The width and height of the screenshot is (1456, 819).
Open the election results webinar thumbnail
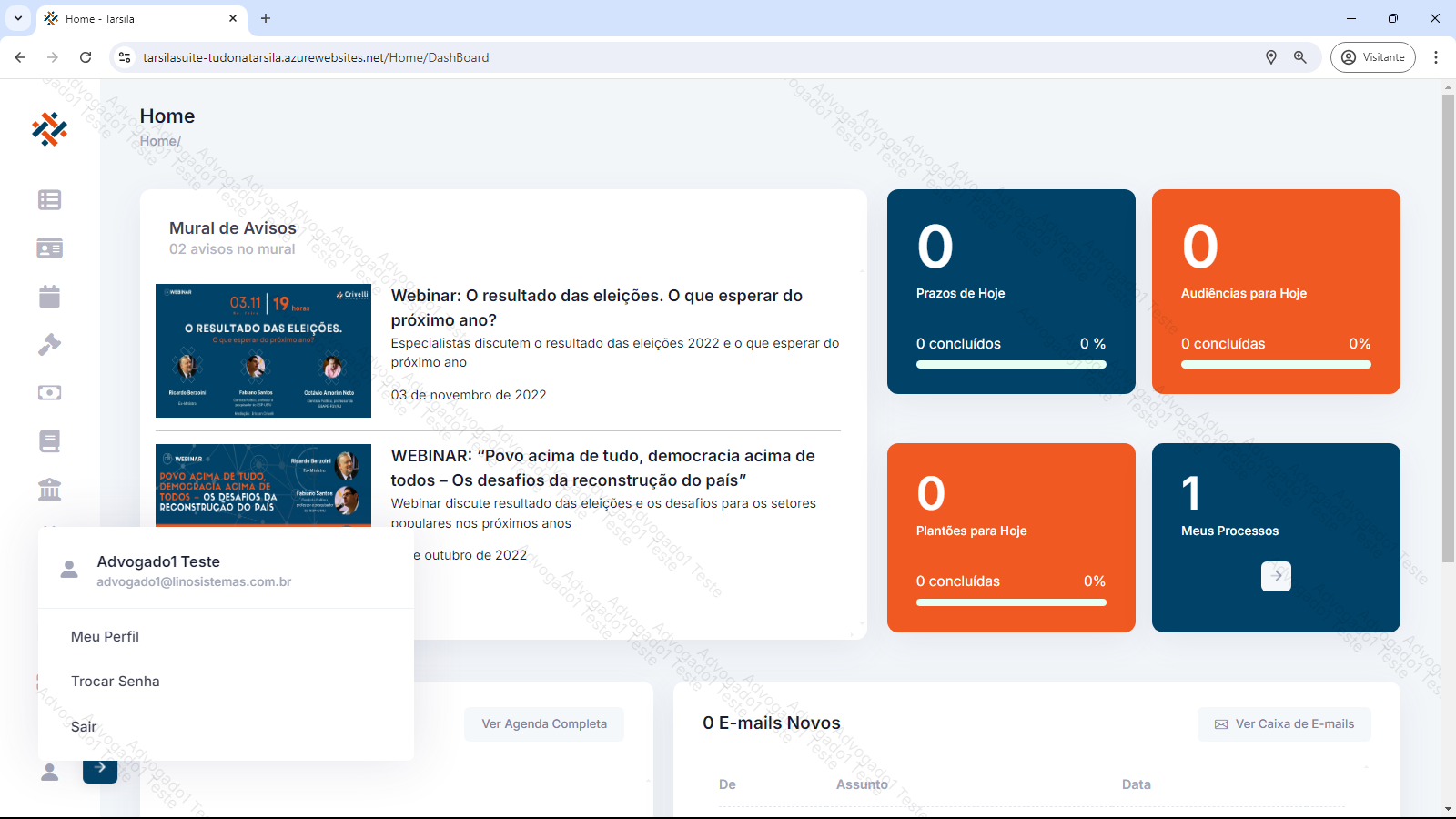[x=263, y=351]
